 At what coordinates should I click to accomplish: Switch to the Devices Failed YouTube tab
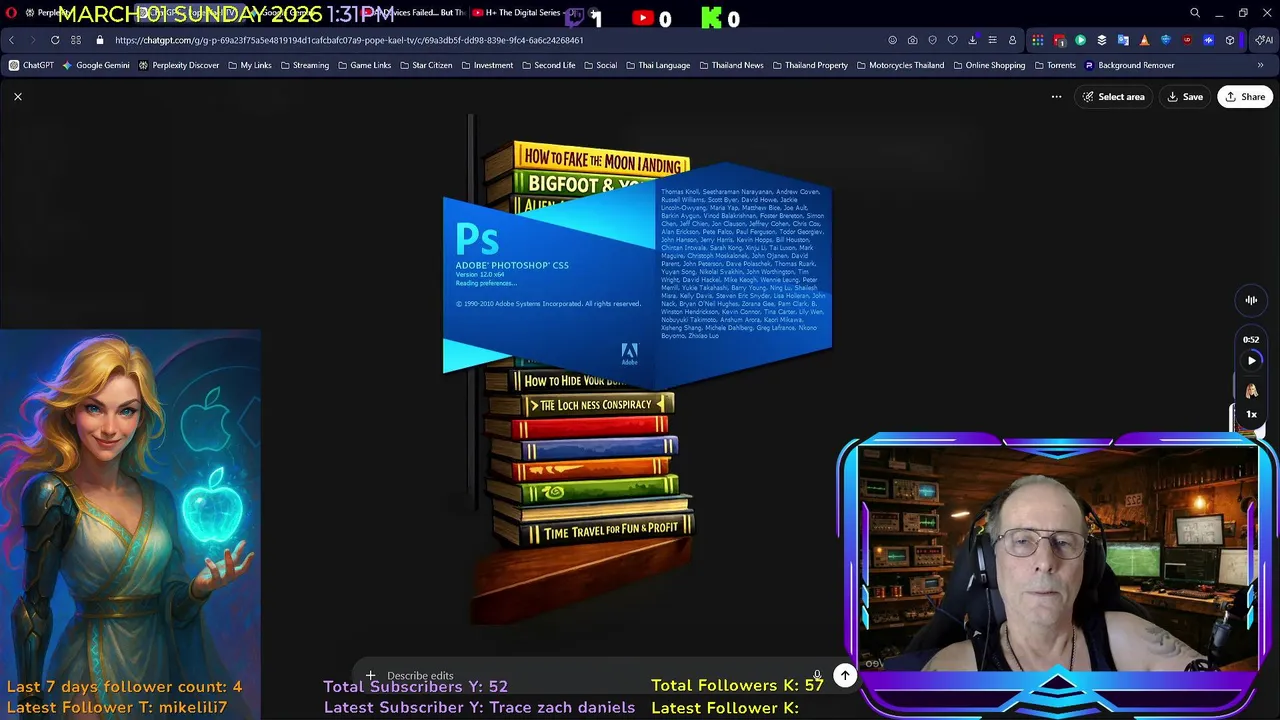pos(415,13)
